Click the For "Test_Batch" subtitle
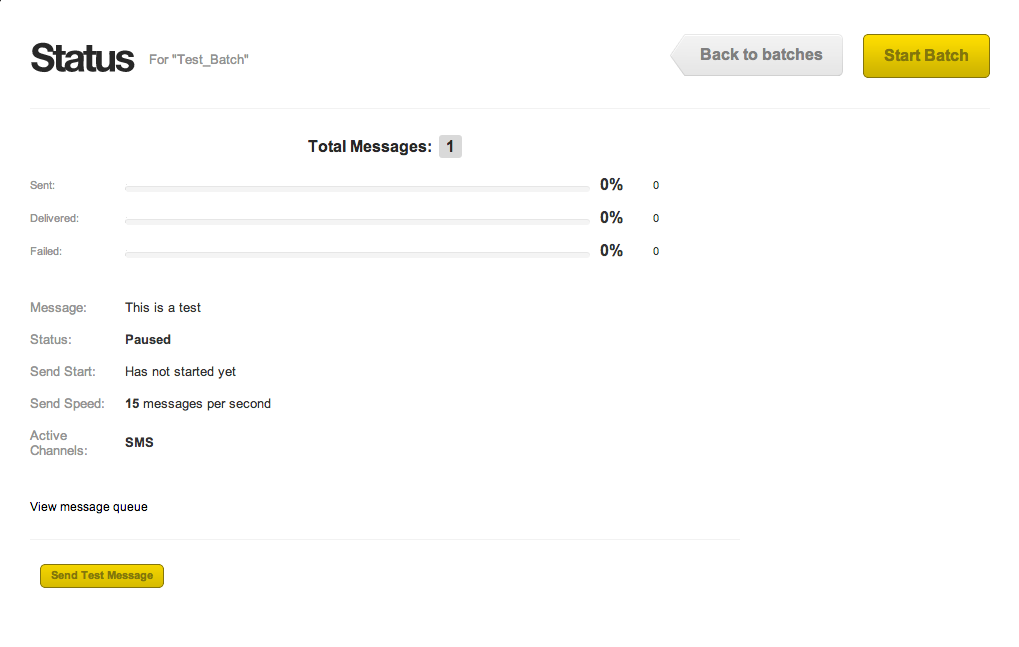This screenshot has width=1019, height=647. [199, 60]
